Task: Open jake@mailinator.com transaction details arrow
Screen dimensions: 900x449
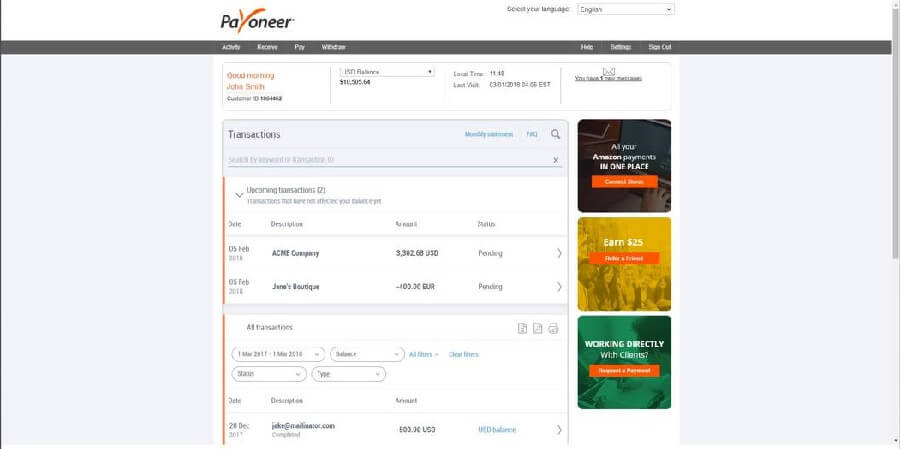Action: (559, 429)
